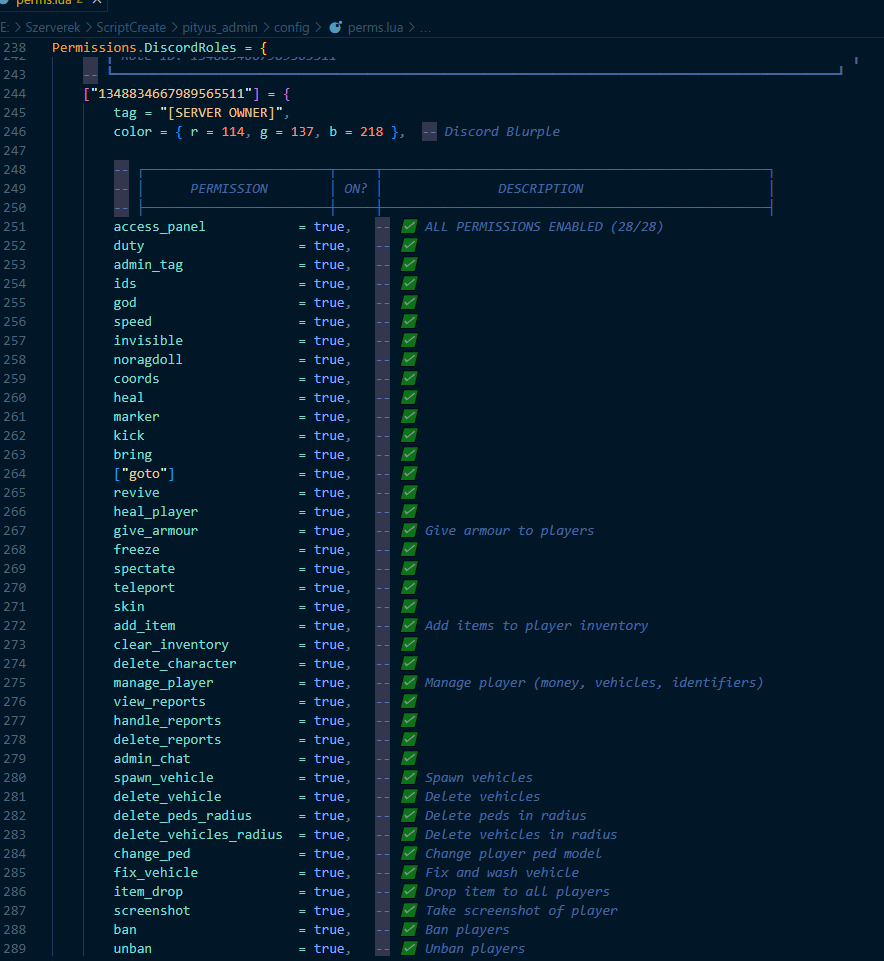Click green checkmark on add_item line
Screen dimensions: 884x961
(409, 626)
